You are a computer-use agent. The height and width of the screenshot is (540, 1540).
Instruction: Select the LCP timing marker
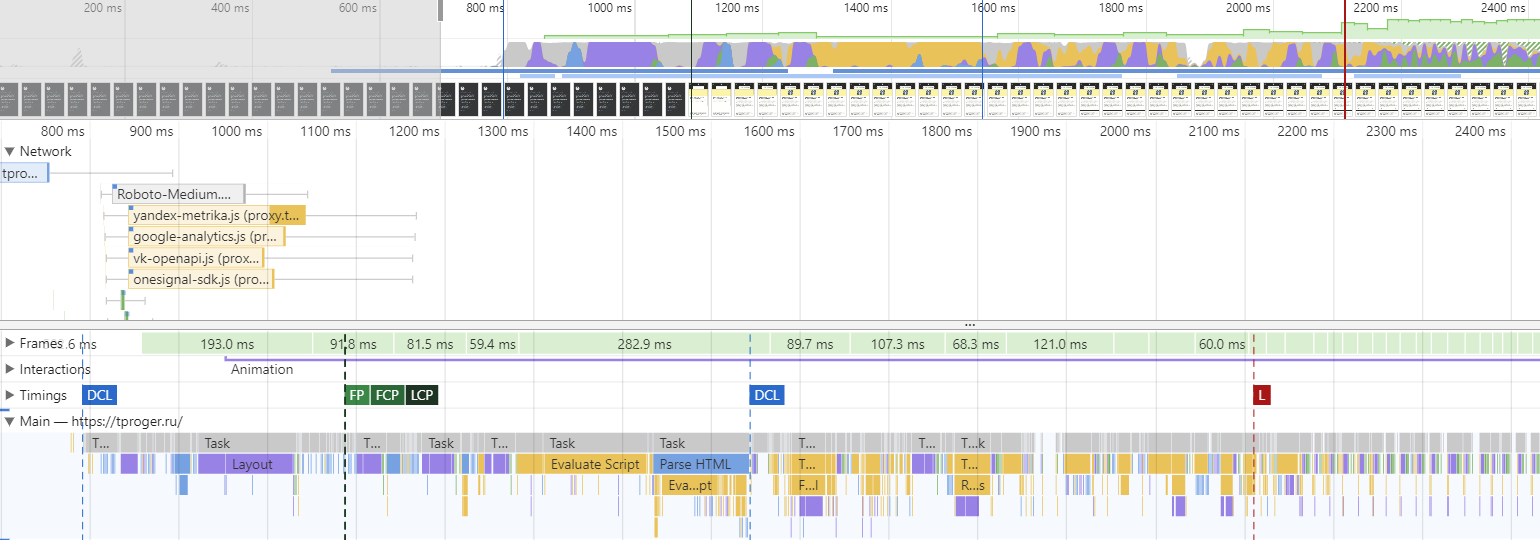pyautogui.click(x=422, y=395)
